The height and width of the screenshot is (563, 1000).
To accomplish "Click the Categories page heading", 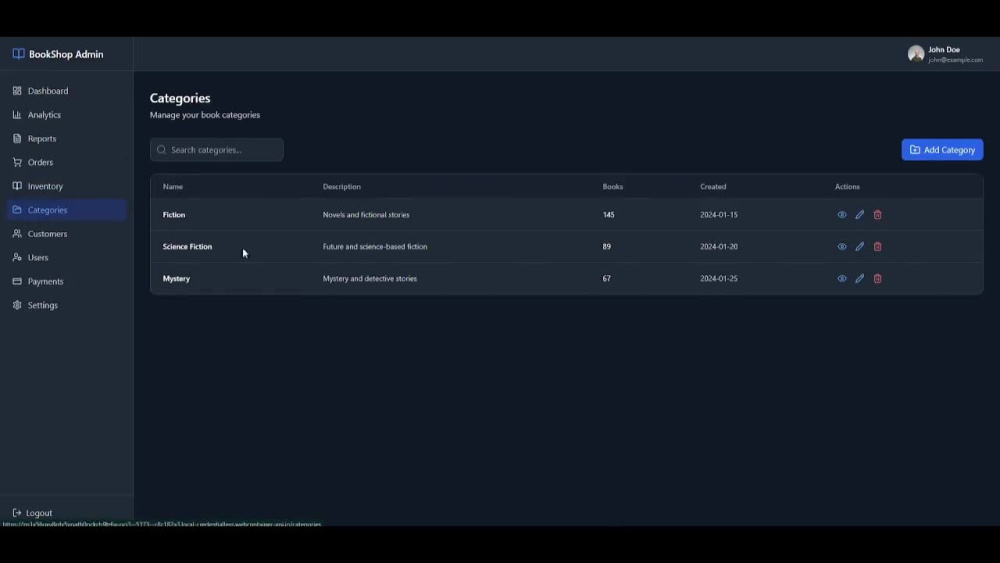I will (180, 98).
